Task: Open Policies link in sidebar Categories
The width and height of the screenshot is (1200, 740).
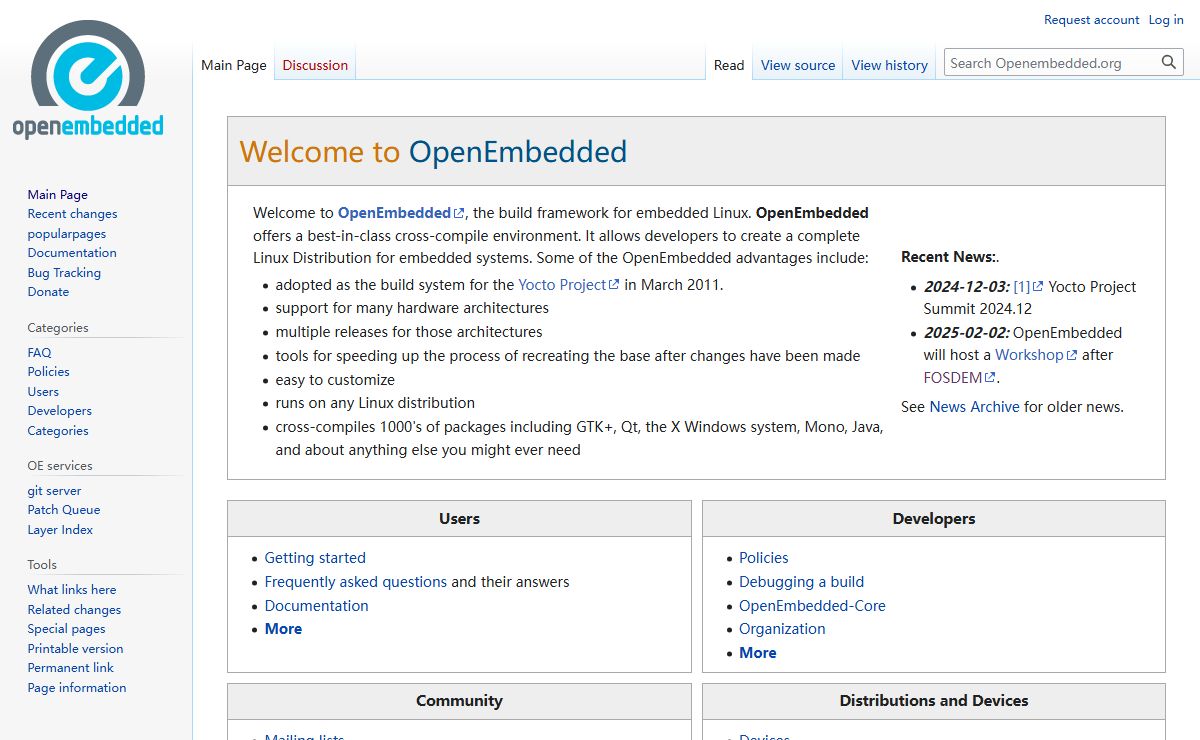Action: point(49,372)
